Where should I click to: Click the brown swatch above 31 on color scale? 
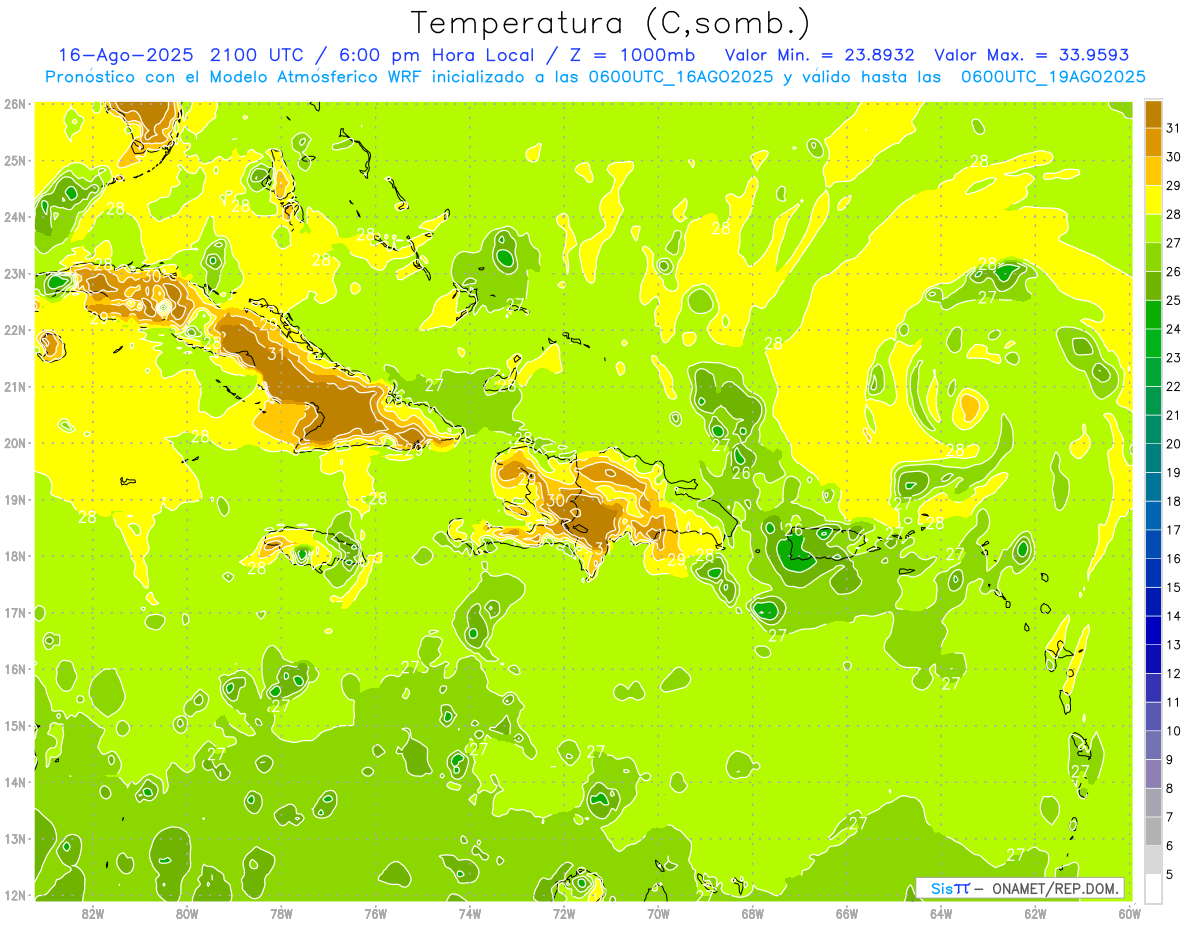coord(1153,114)
